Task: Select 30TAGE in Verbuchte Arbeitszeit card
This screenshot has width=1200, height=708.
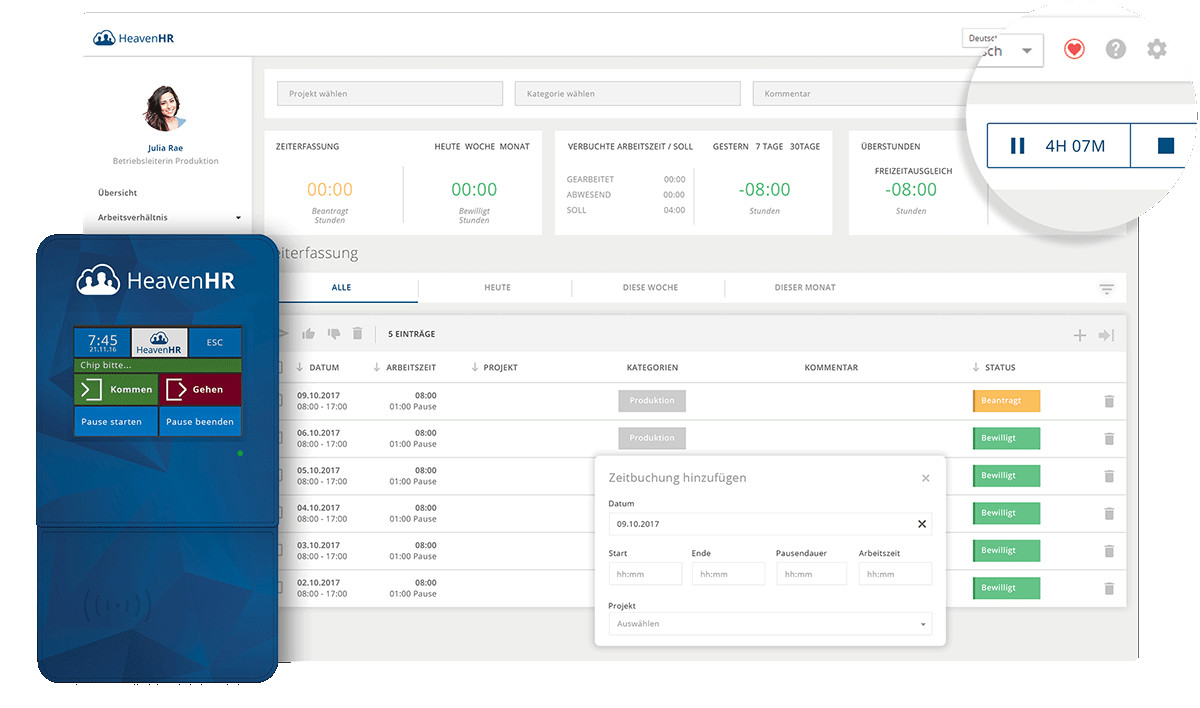Action: 805,147
